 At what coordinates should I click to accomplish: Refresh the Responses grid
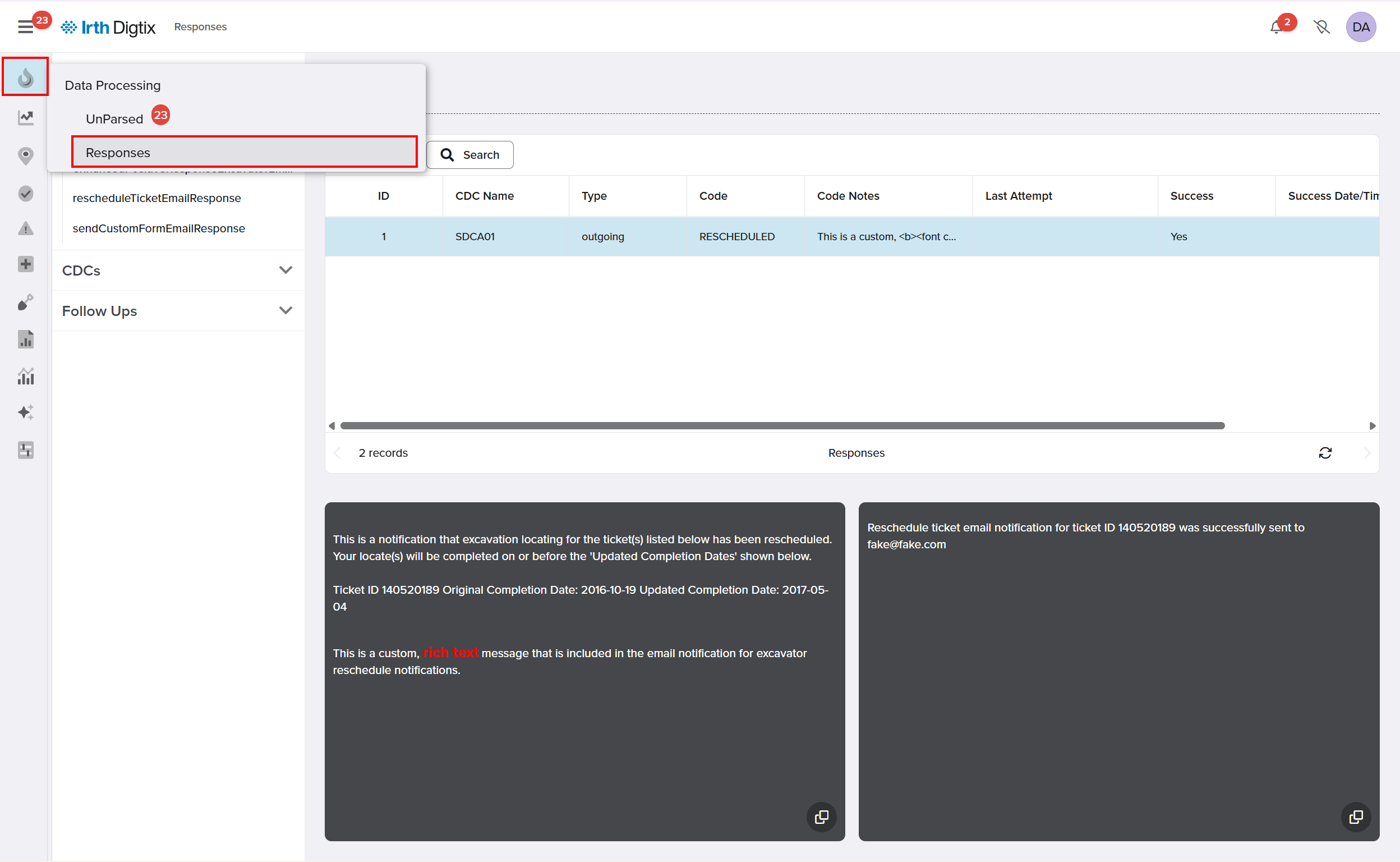pos(1325,453)
